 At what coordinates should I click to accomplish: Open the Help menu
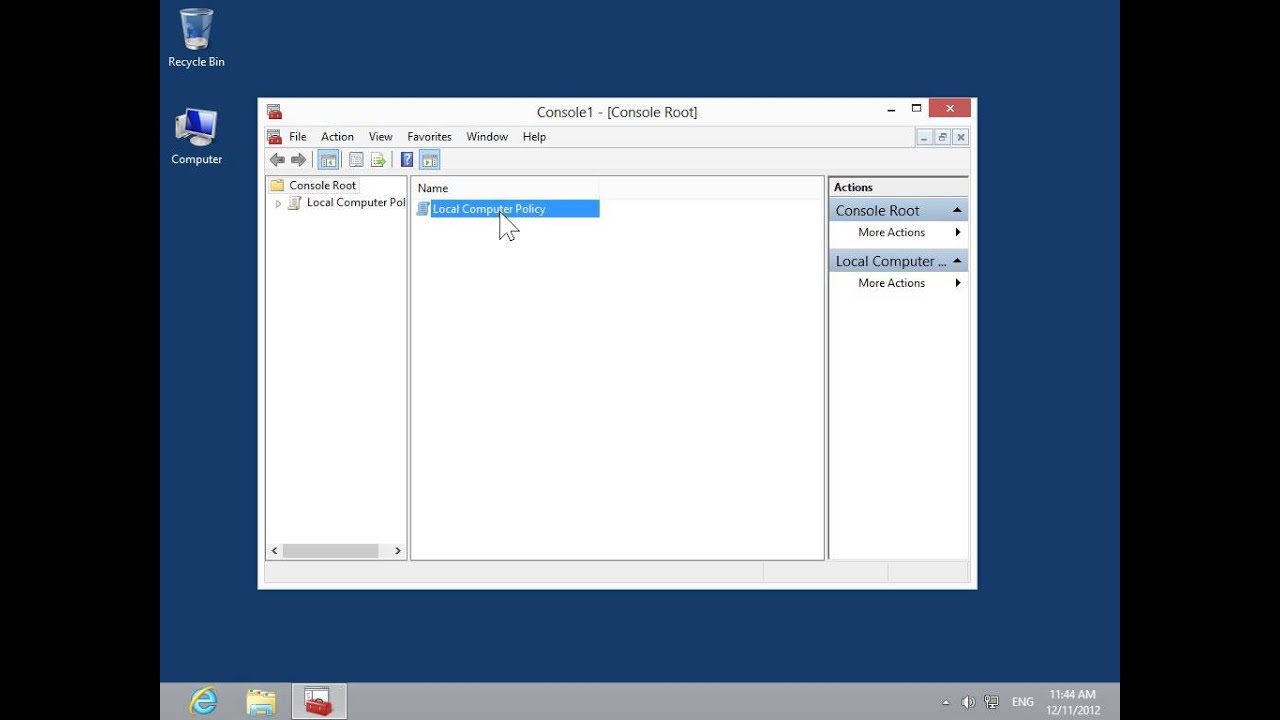click(534, 137)
